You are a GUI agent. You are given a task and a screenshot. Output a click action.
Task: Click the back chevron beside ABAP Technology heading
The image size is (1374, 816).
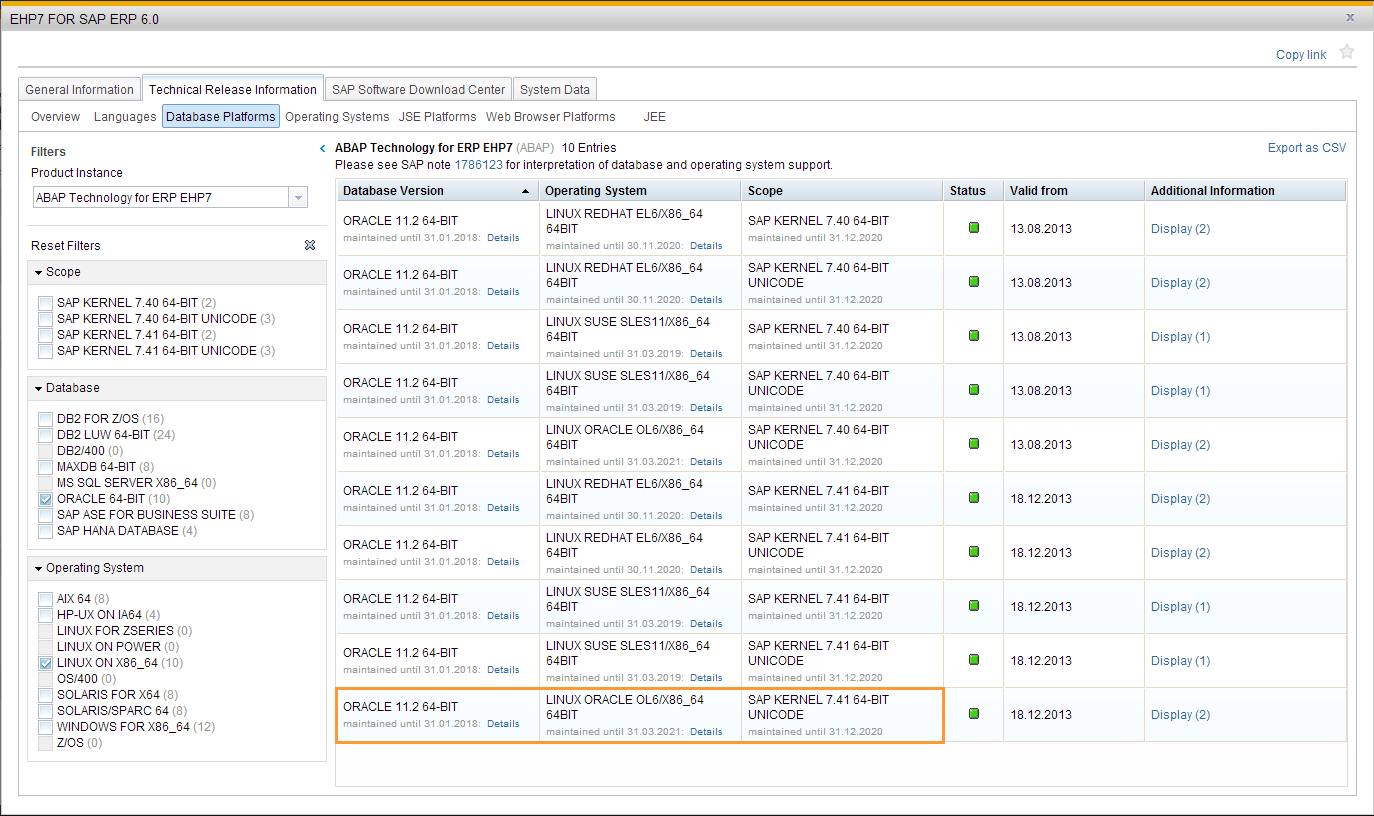click(322, 148)
